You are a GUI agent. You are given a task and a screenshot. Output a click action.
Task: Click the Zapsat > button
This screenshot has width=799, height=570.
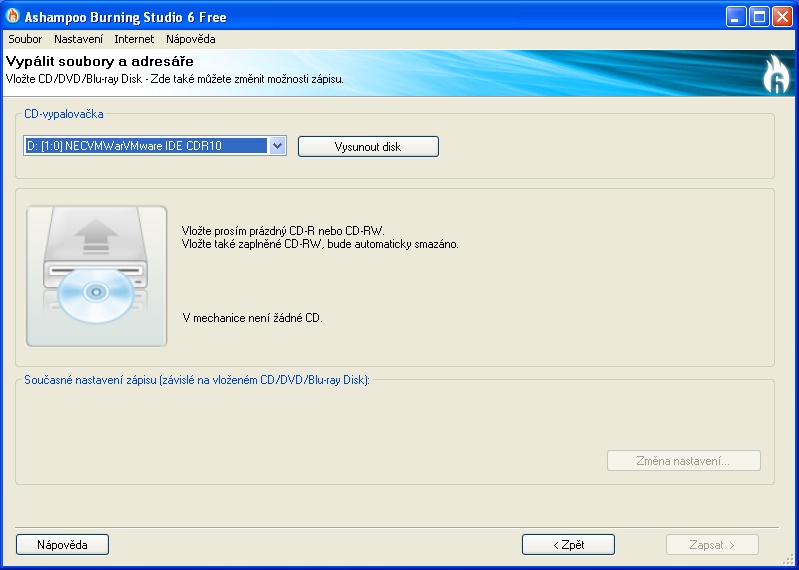(712, 545)
